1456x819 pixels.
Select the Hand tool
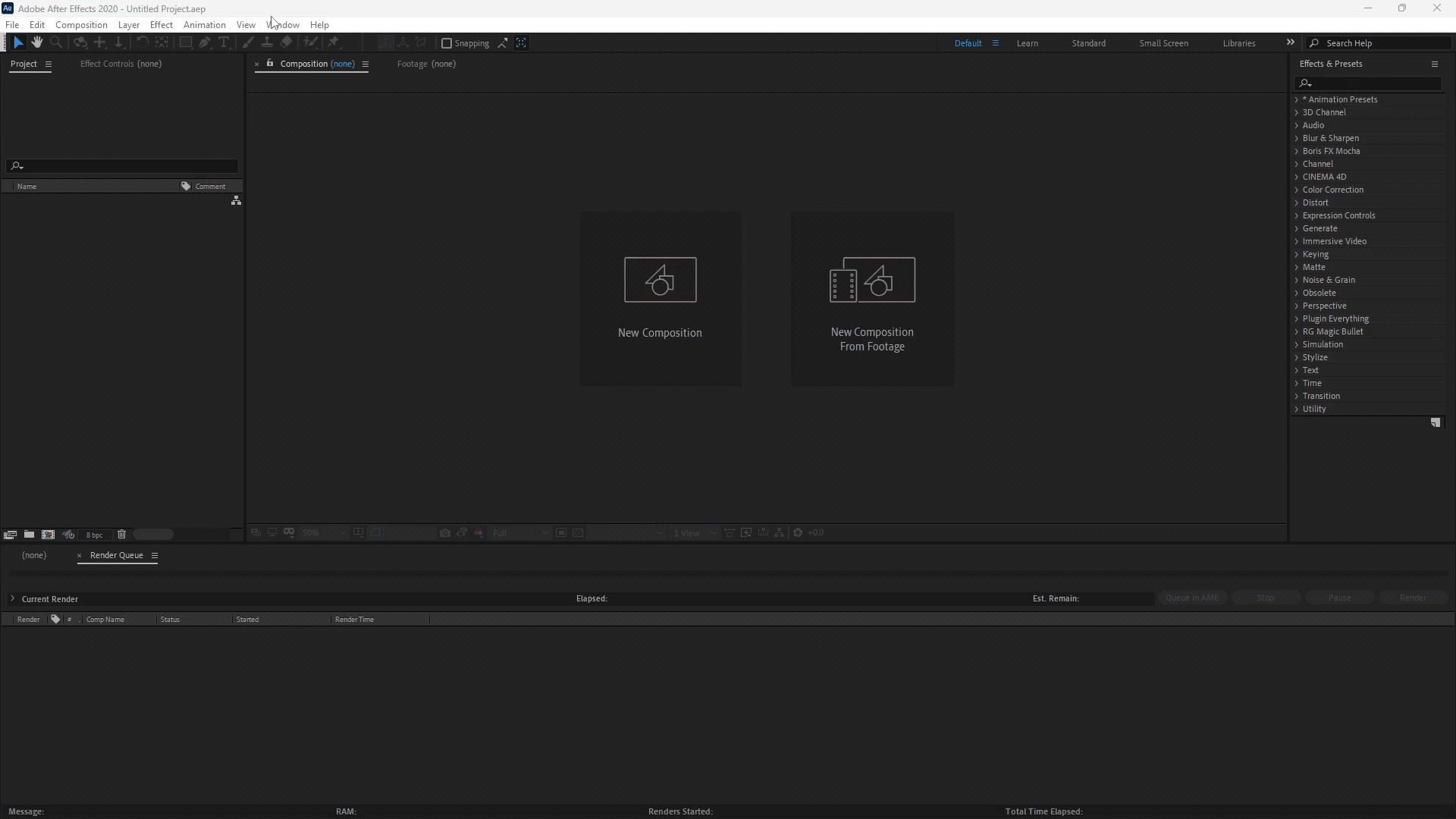[36, 43]
